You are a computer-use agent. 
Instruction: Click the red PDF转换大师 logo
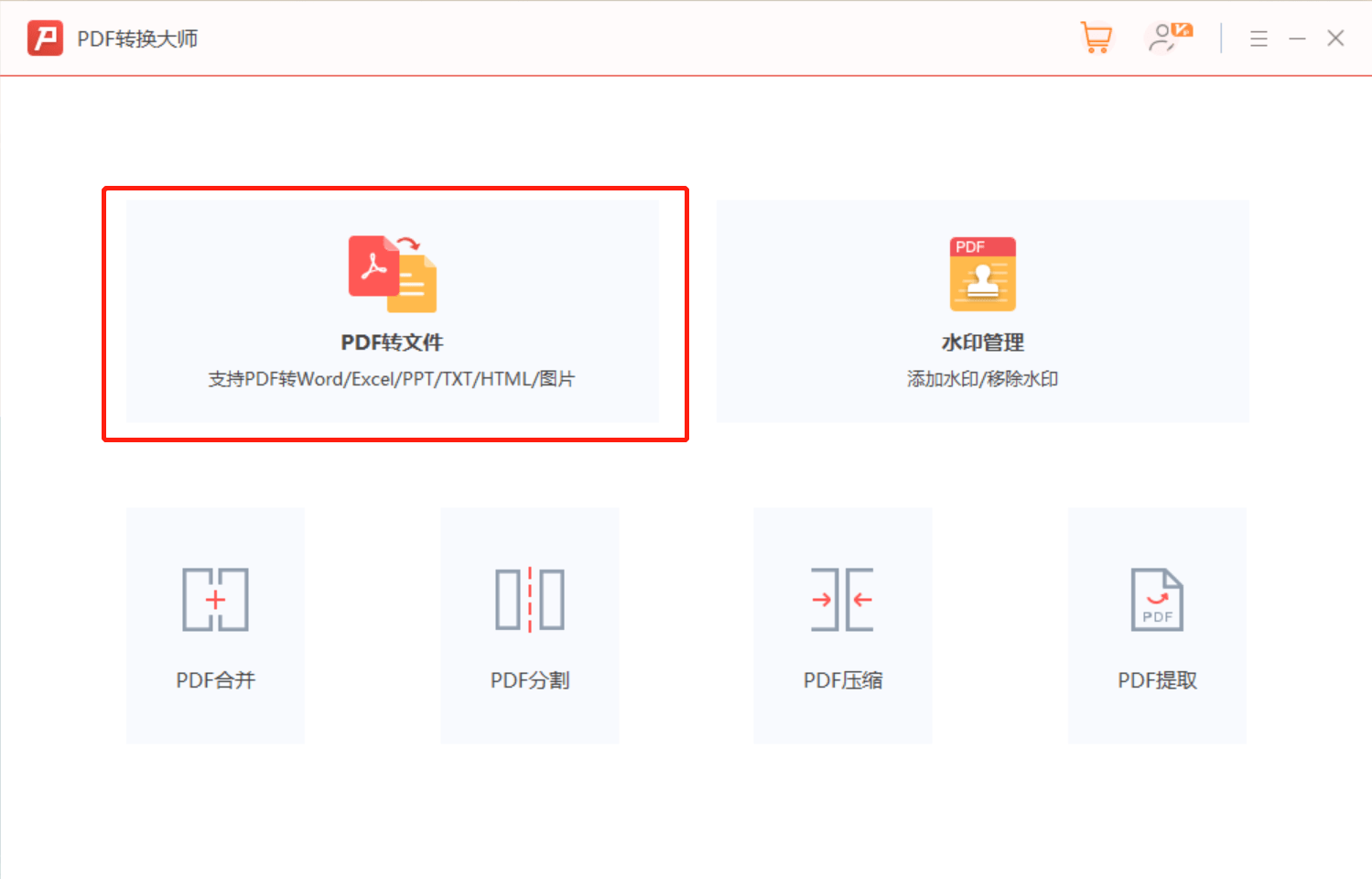pos(45,38)
